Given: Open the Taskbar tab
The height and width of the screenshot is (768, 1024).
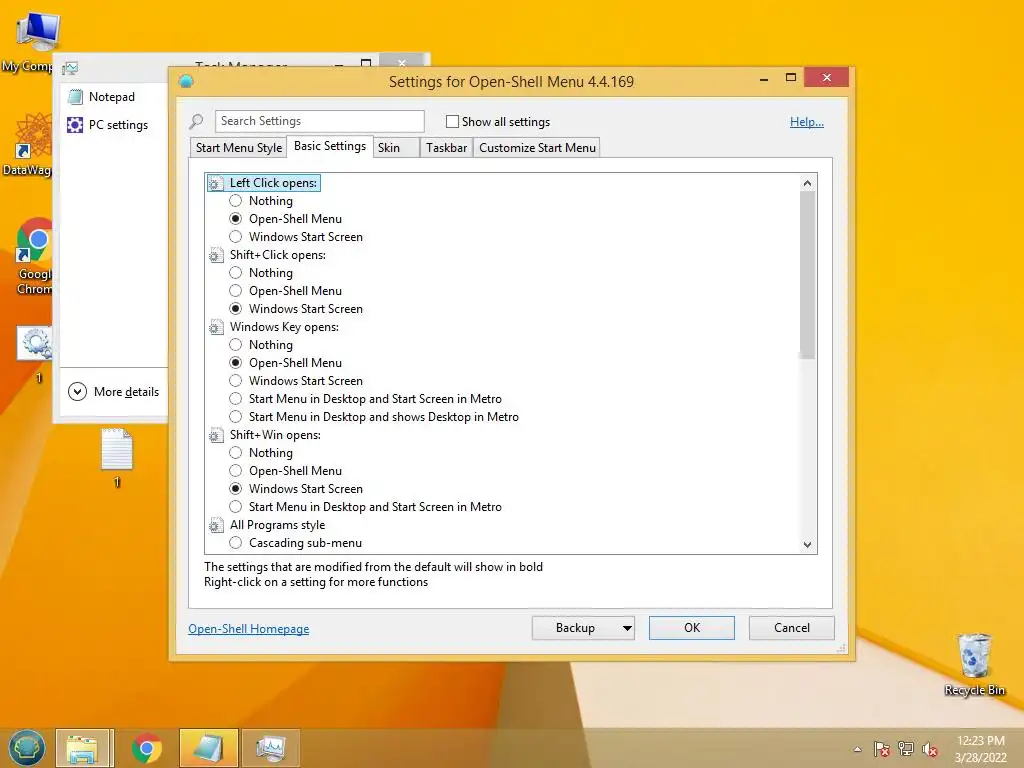Looking at the screenshot, I should tap(447, 148).
